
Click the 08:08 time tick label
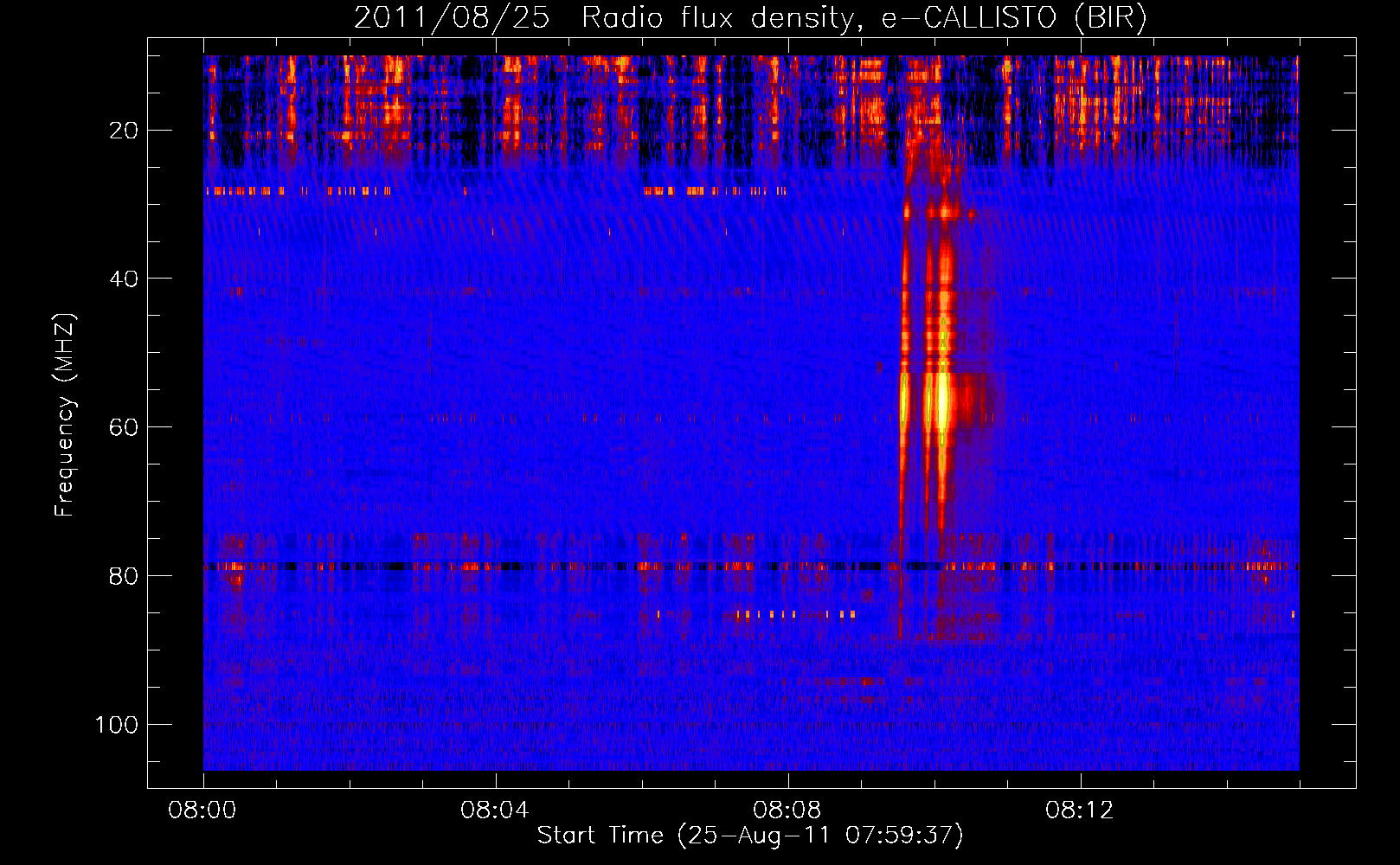(x=787, y=811)
